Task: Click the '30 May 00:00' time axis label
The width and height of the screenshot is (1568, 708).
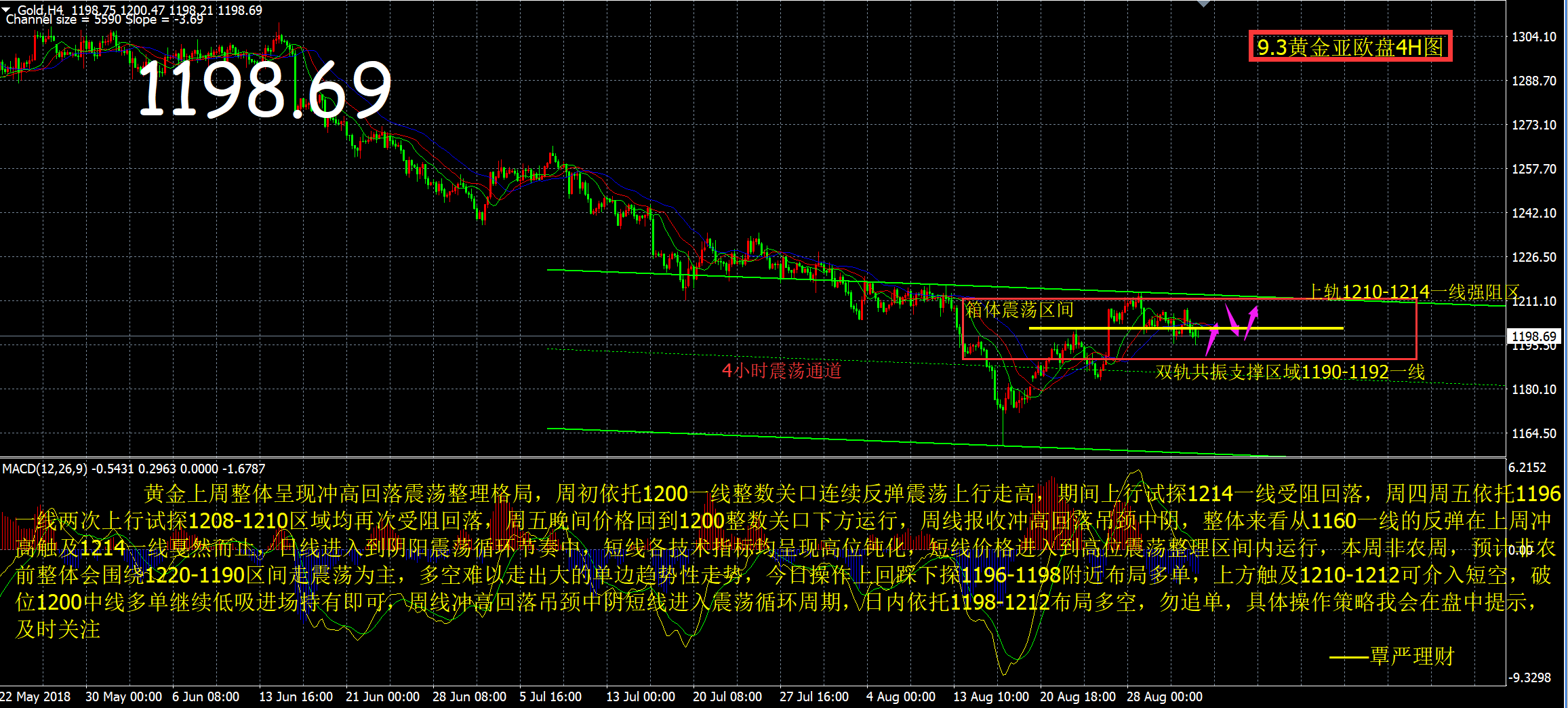Action: (x=124, y=696)
